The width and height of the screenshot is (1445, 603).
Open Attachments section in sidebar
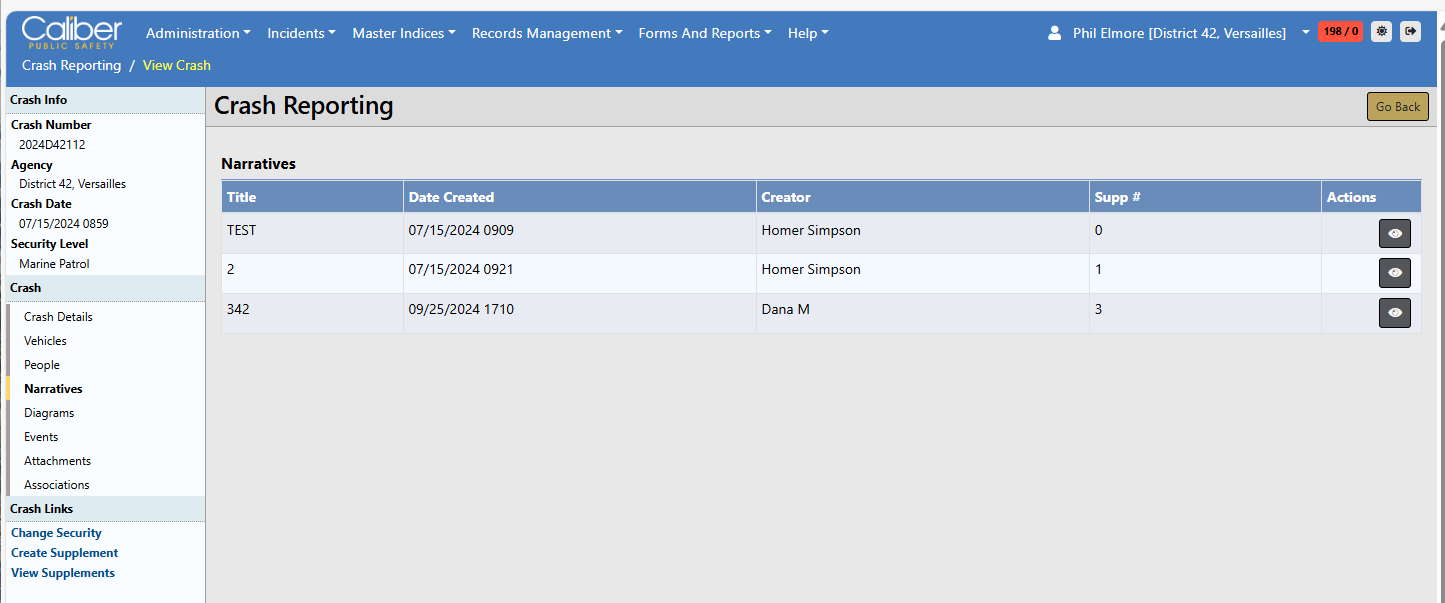coord(57,461)
